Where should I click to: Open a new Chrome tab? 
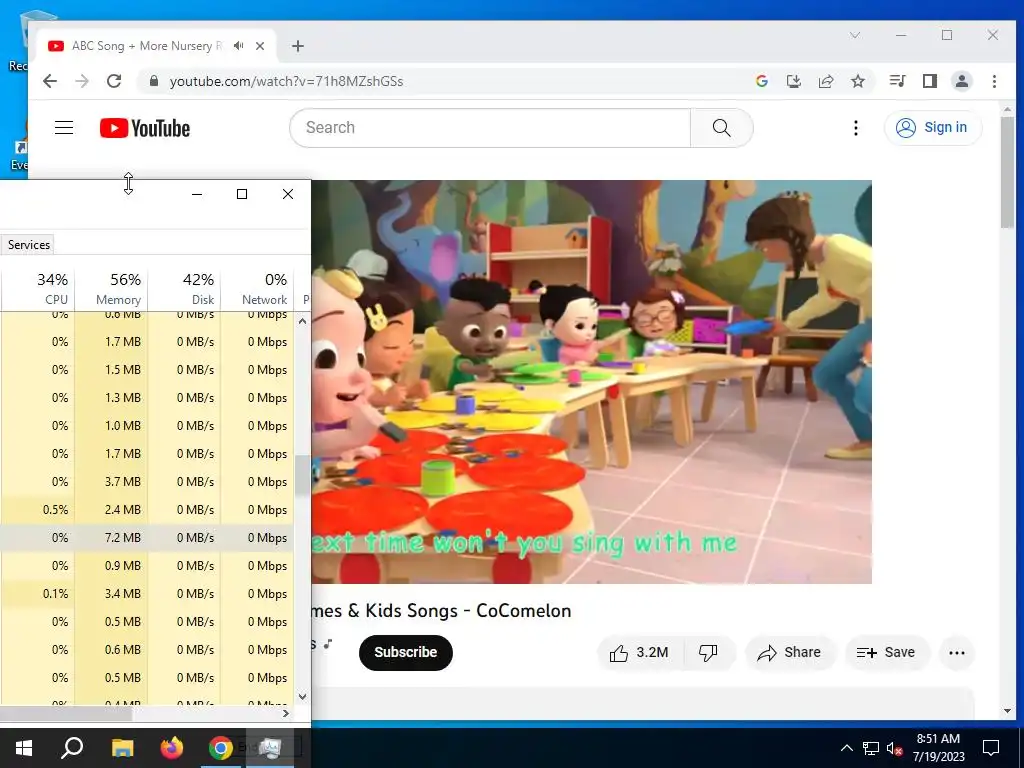click(x=298, y=46)
